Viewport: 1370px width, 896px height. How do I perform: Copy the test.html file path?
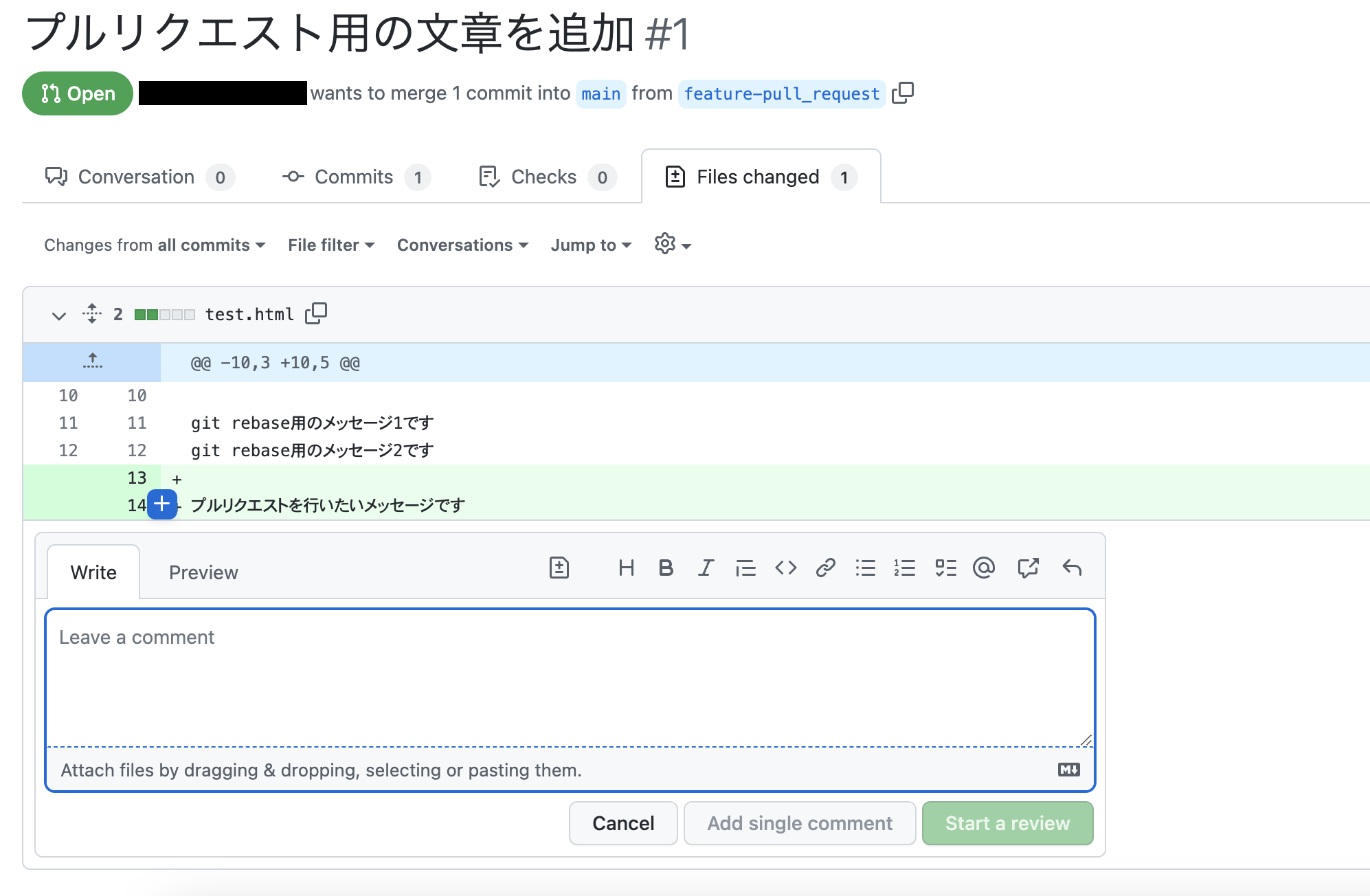[316, 313]
